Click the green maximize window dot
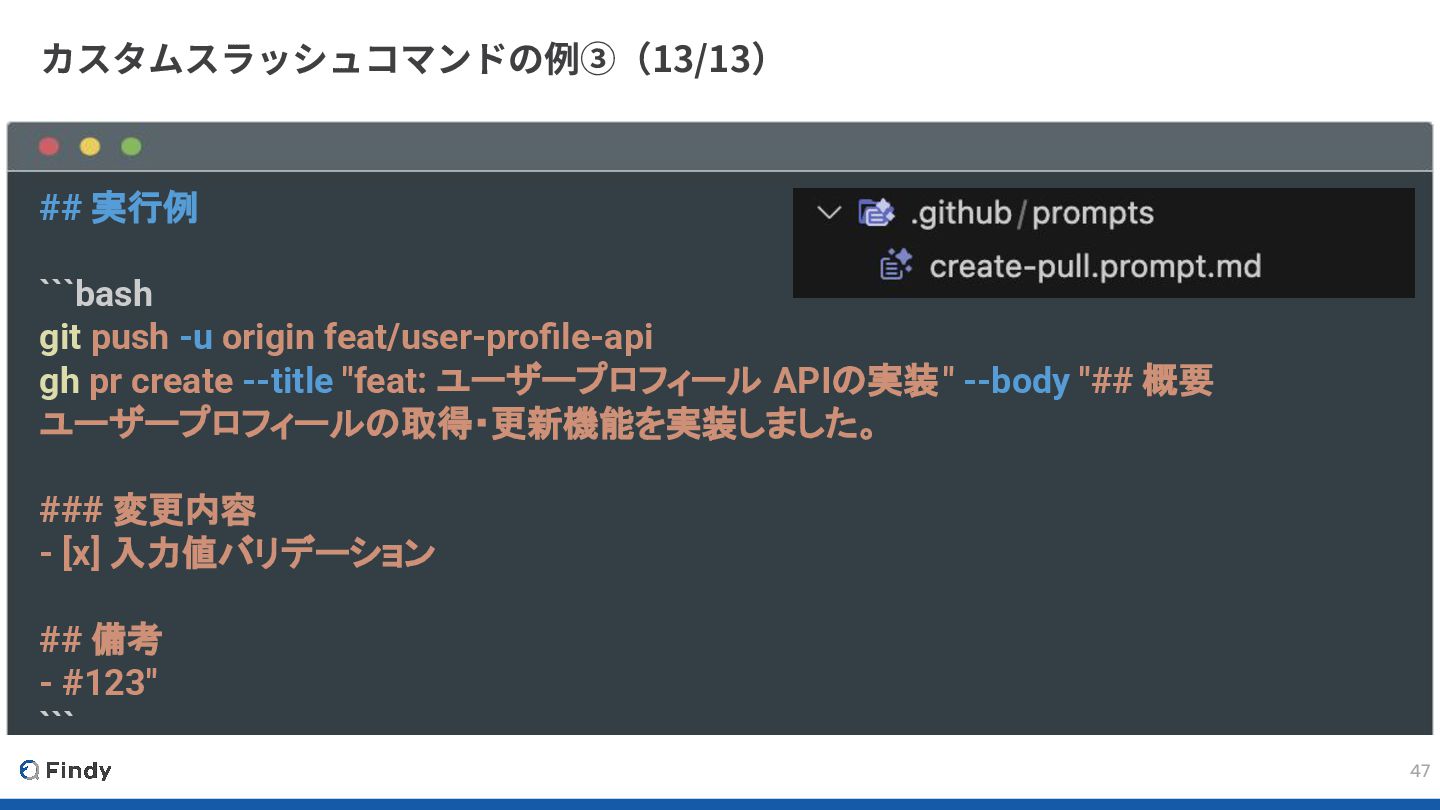The width and height of the screenshot is (1440, 810). point(131,147)
